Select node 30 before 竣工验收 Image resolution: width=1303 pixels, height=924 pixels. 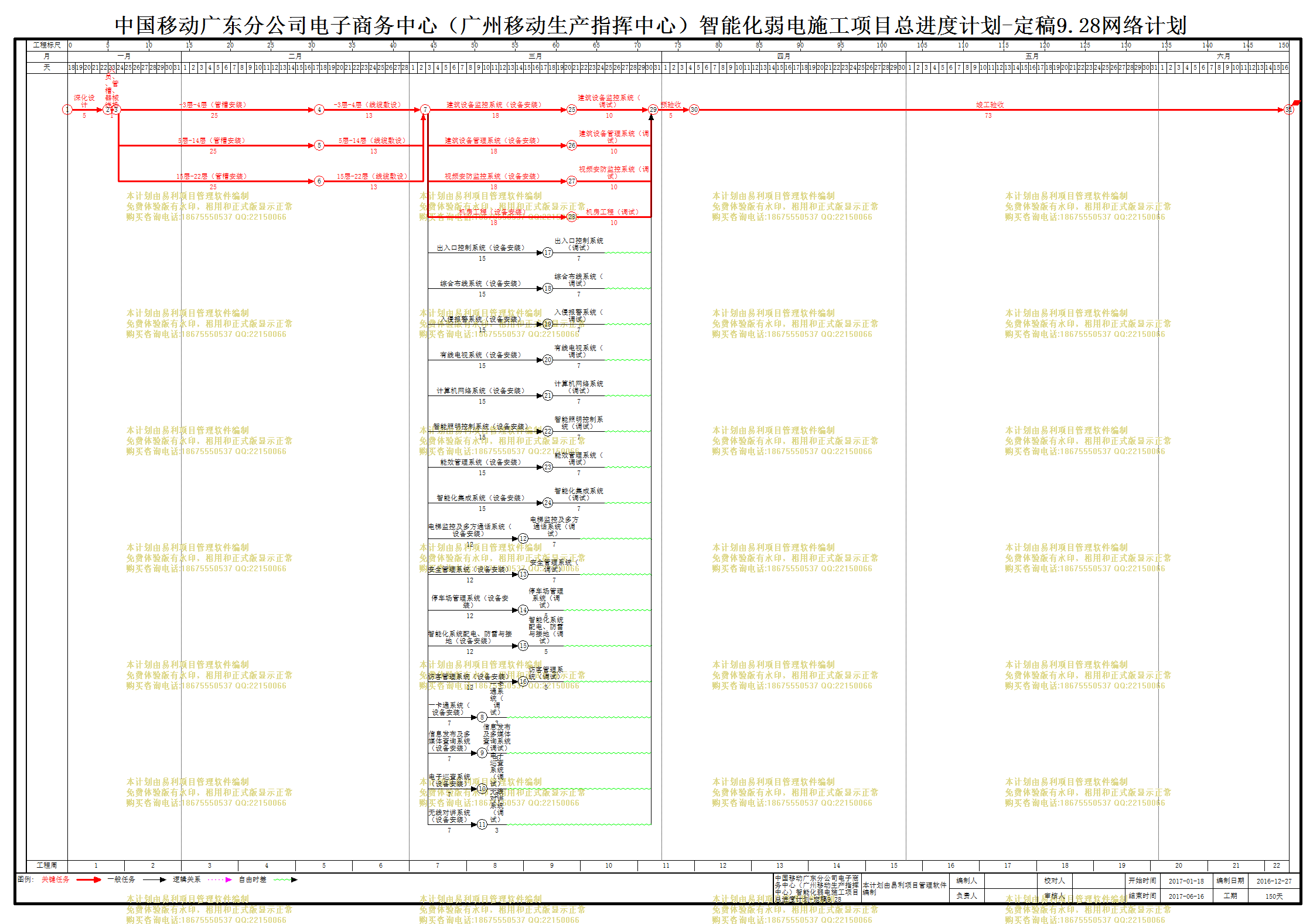click(x=694, y=110)
